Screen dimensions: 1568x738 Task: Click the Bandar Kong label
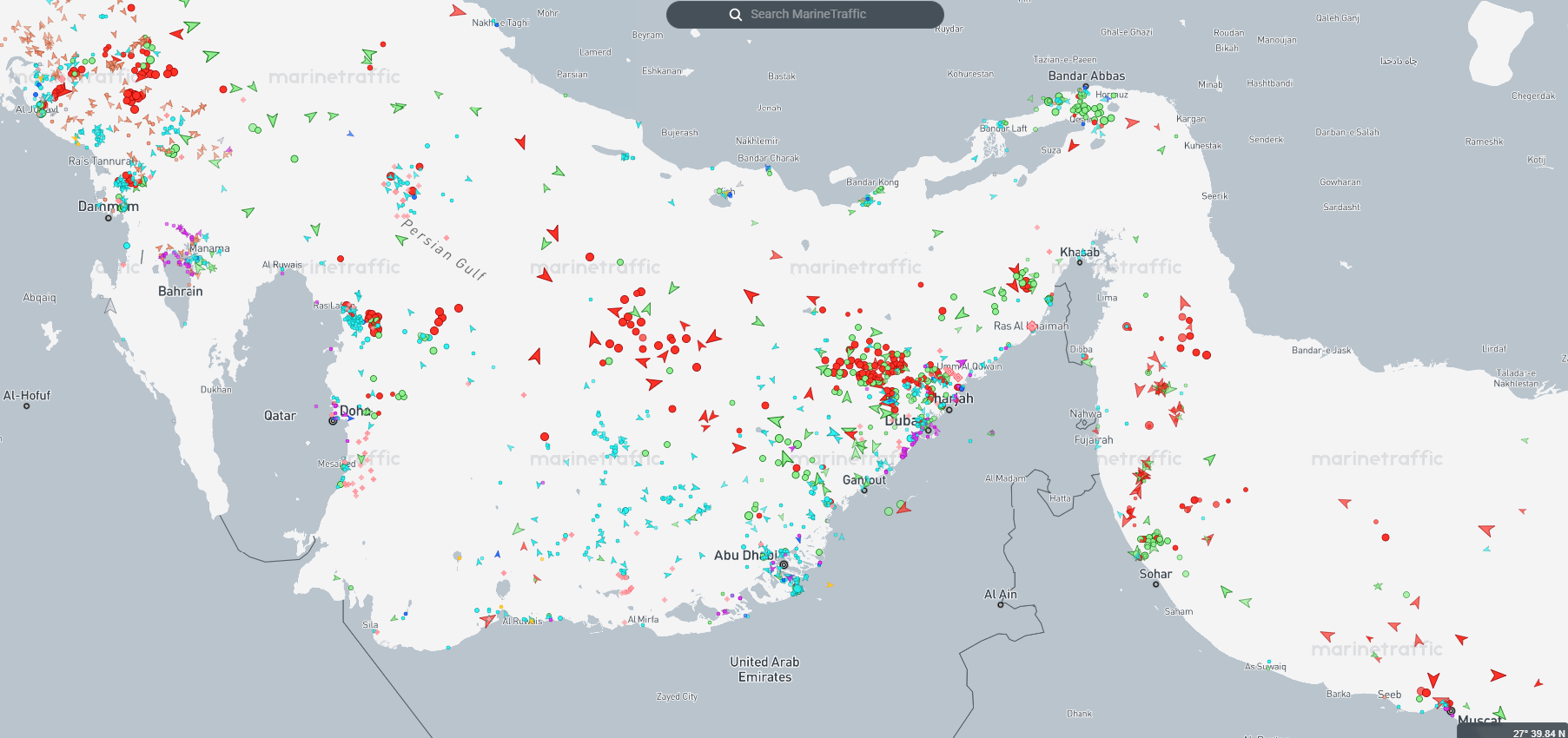coord(872,182)
